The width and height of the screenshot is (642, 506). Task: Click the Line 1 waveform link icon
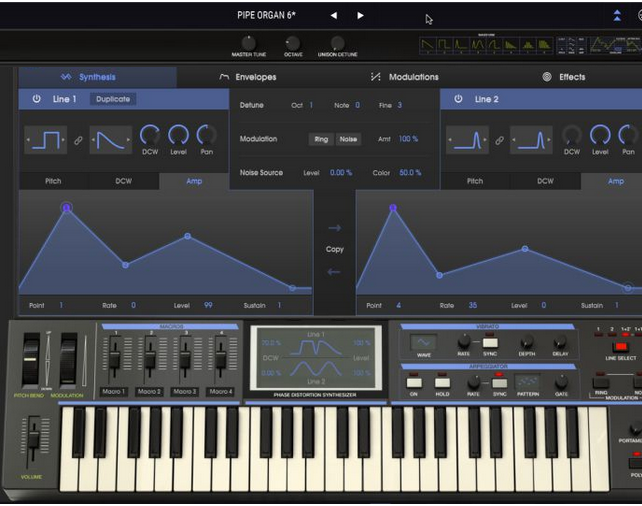(78, 140)
